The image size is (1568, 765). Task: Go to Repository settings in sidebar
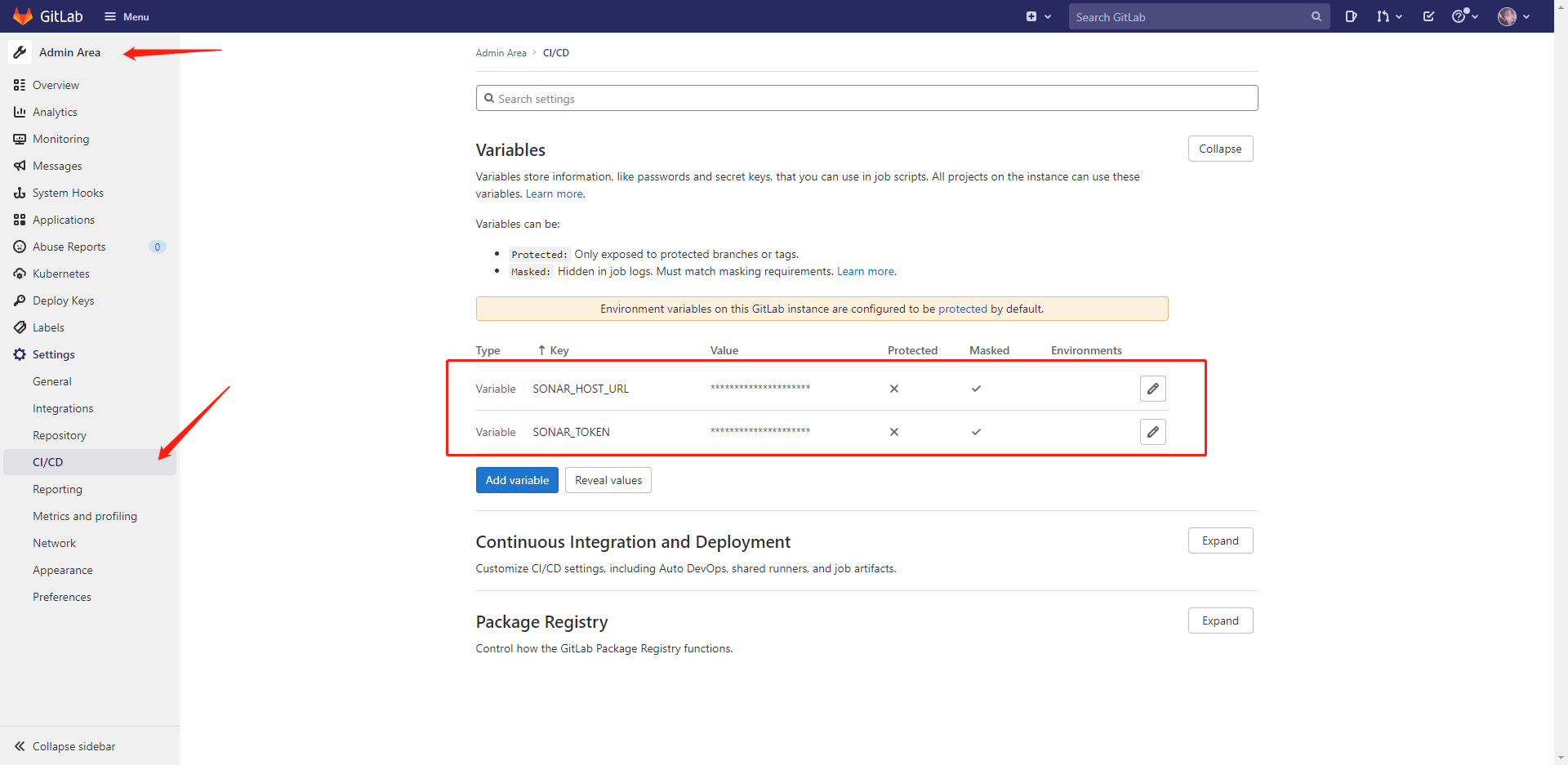click(60, 435)
